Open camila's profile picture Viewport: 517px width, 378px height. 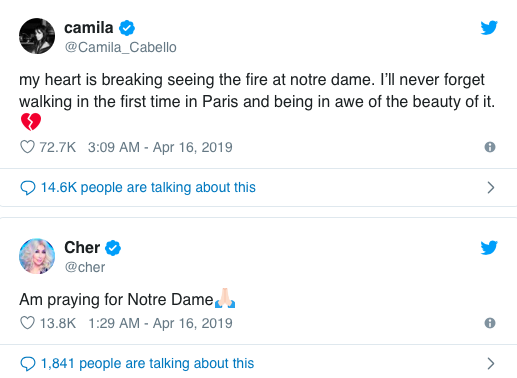click(x=37, y=36)
